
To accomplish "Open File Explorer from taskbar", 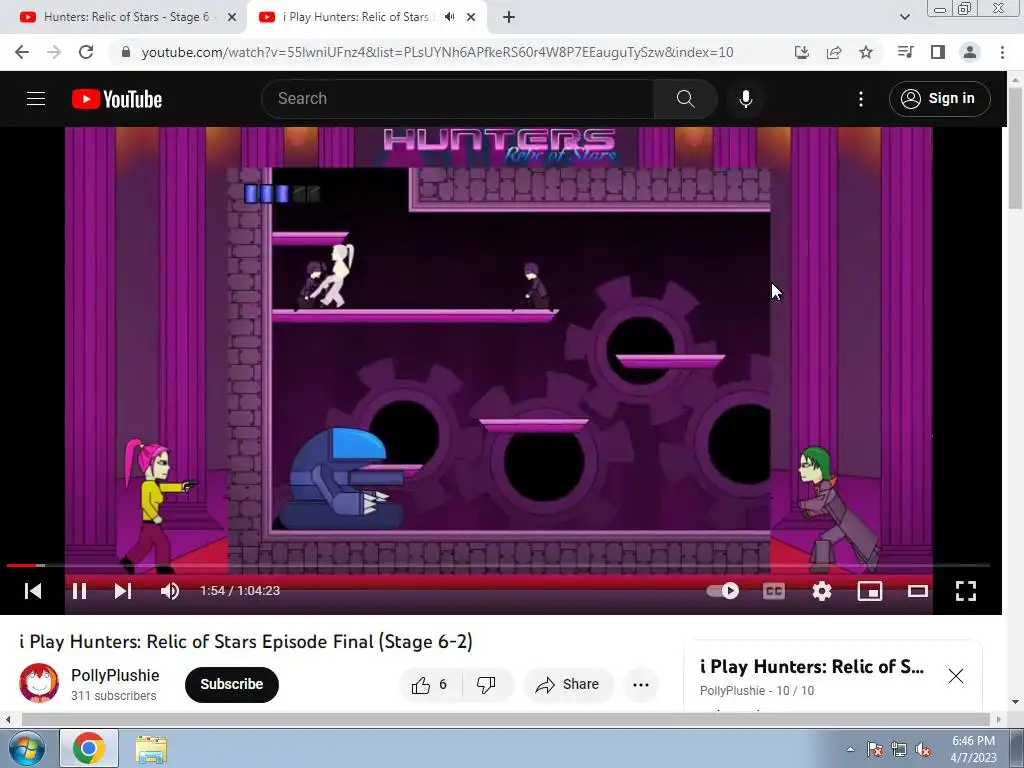I will pos(151,748).
